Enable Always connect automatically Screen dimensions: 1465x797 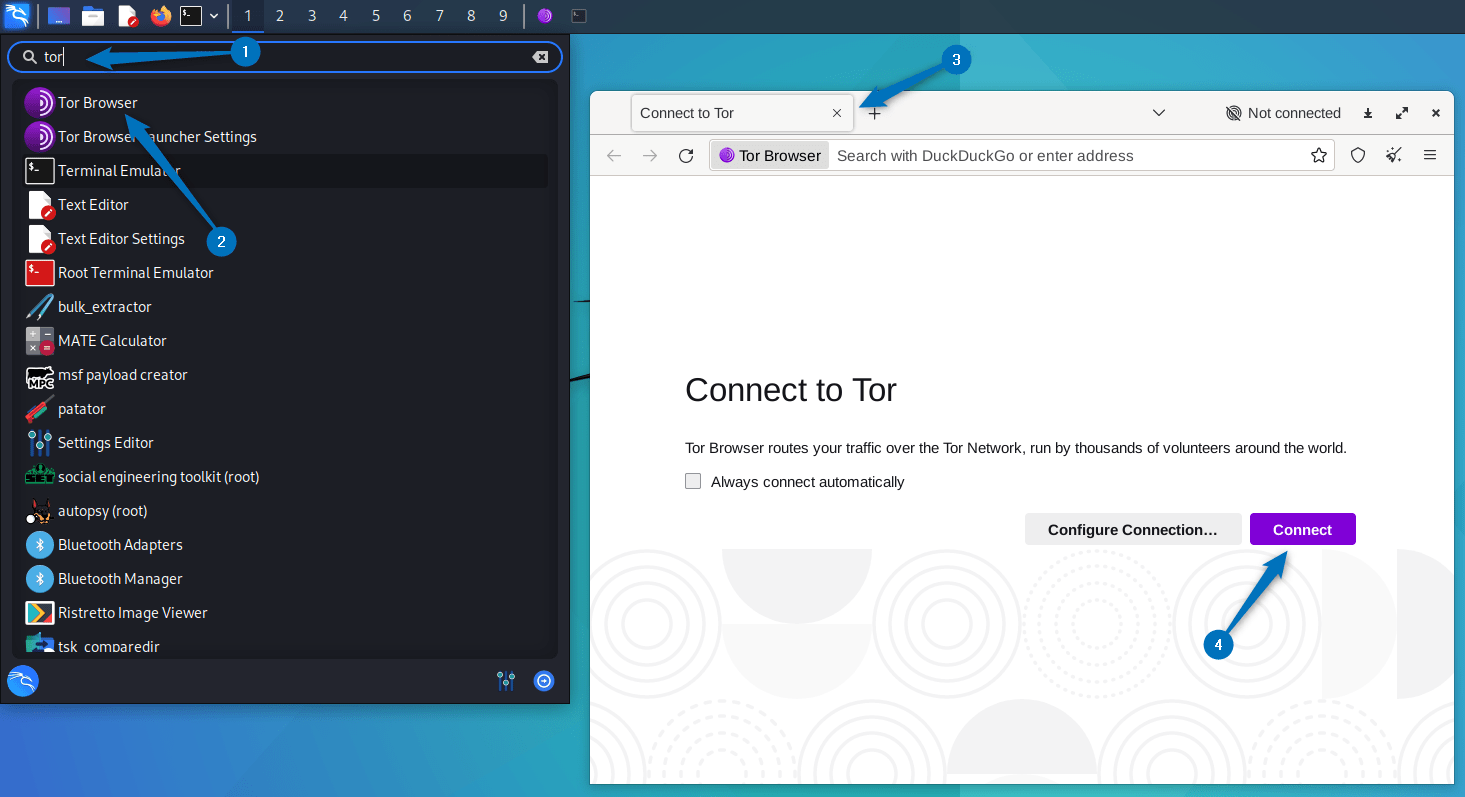[x=693, y=481]
